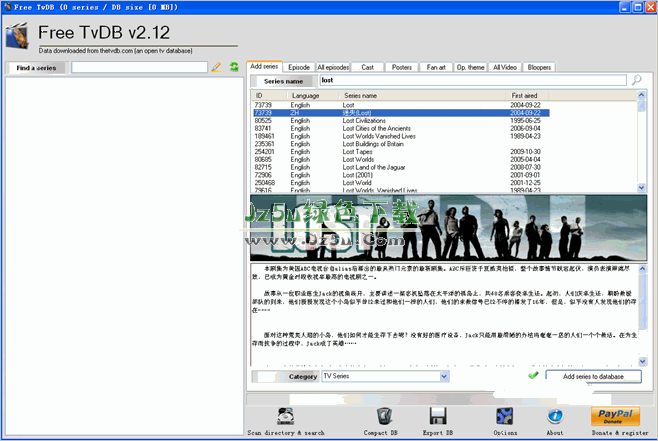Open the All episodes tab
658x441 pixels.
[x=333, y=67]
